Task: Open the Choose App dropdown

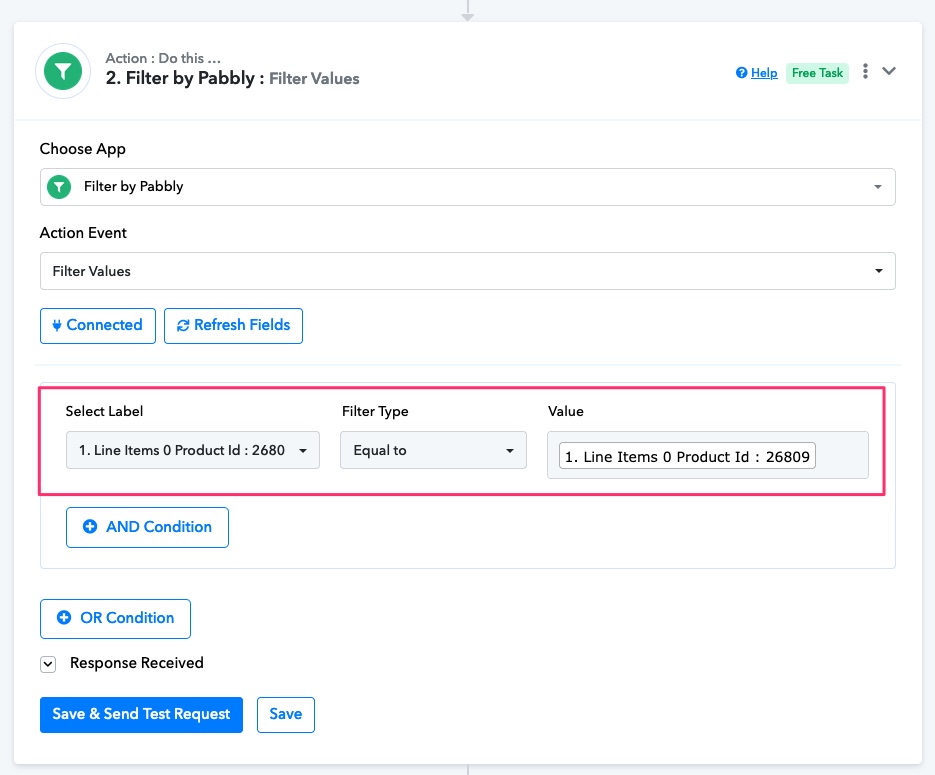Action: tap(468, 187)
